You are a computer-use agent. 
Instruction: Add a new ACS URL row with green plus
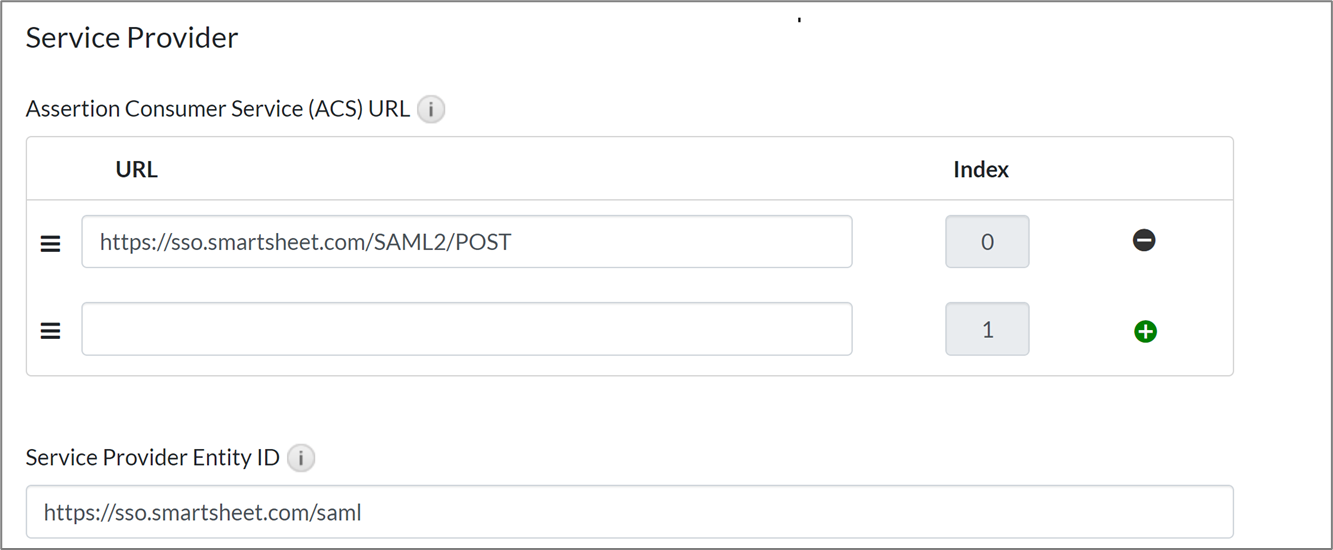[x=1145, y=331]
